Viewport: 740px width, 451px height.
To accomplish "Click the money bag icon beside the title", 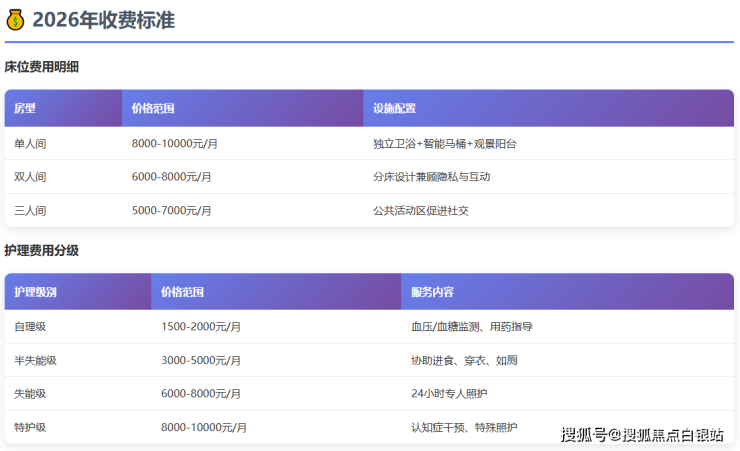I will pyautogui.click(x=16, y=20).
